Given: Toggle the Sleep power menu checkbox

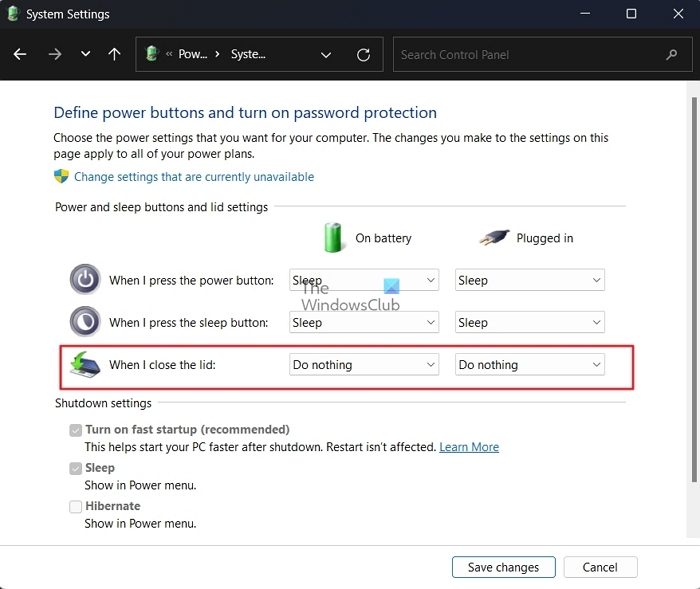Looking at the screenshot, I should [76, 468].
